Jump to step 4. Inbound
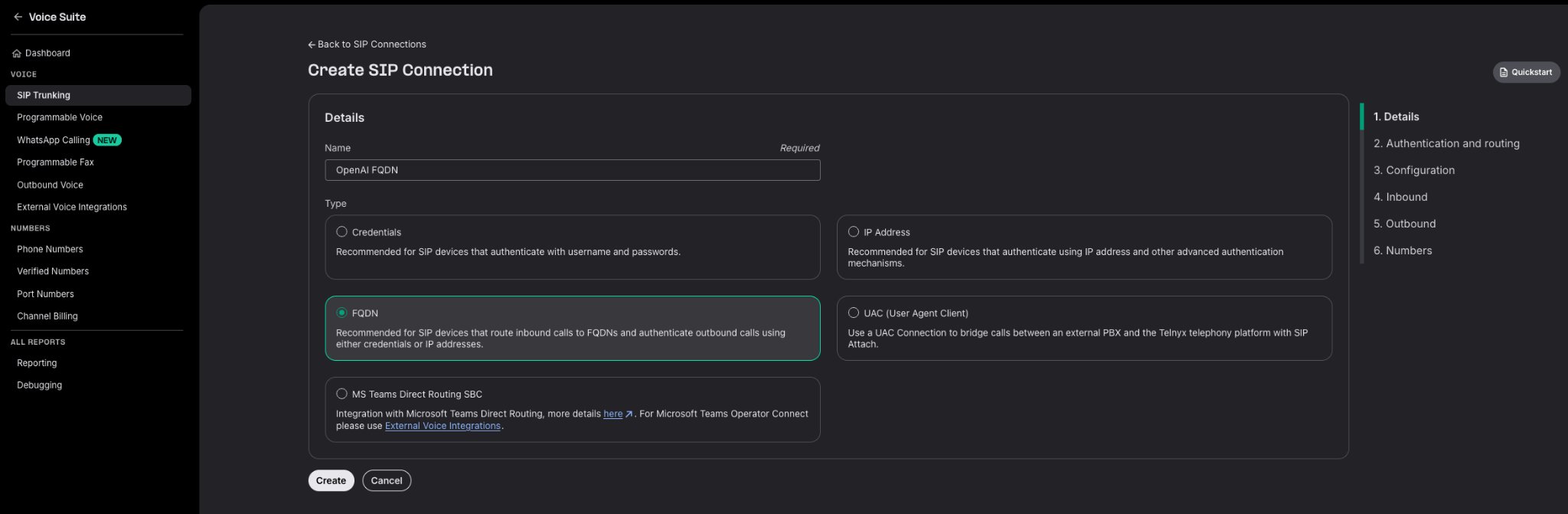1568x514 pixels. coord(1400,197)
